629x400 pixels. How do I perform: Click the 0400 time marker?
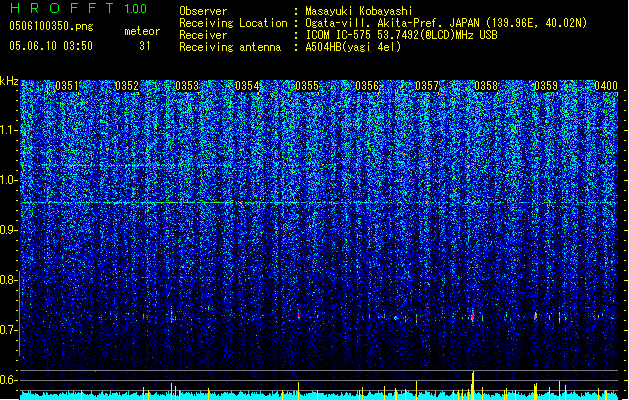(606, 86)
